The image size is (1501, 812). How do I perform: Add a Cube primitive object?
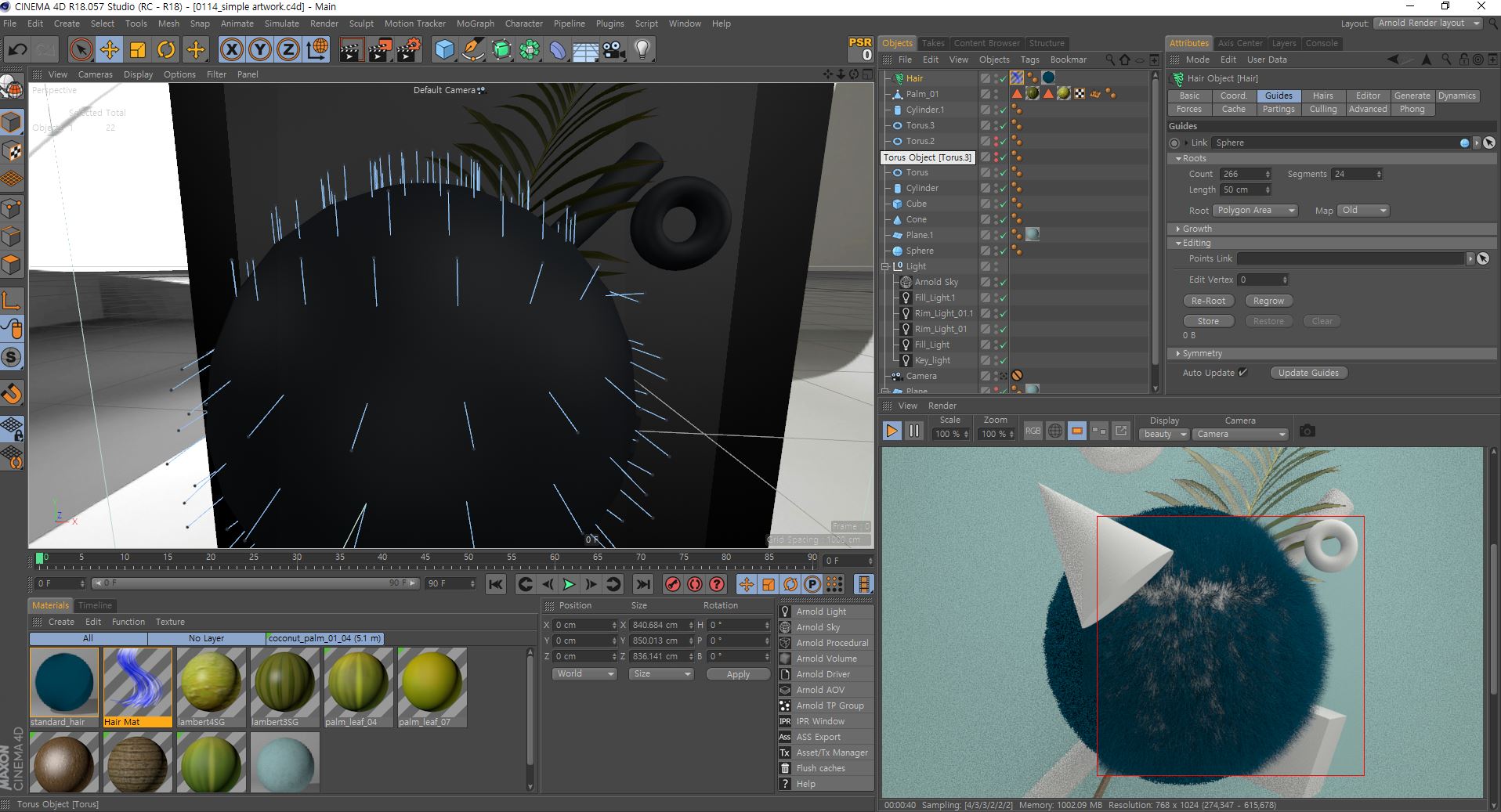tap(444, 50)
